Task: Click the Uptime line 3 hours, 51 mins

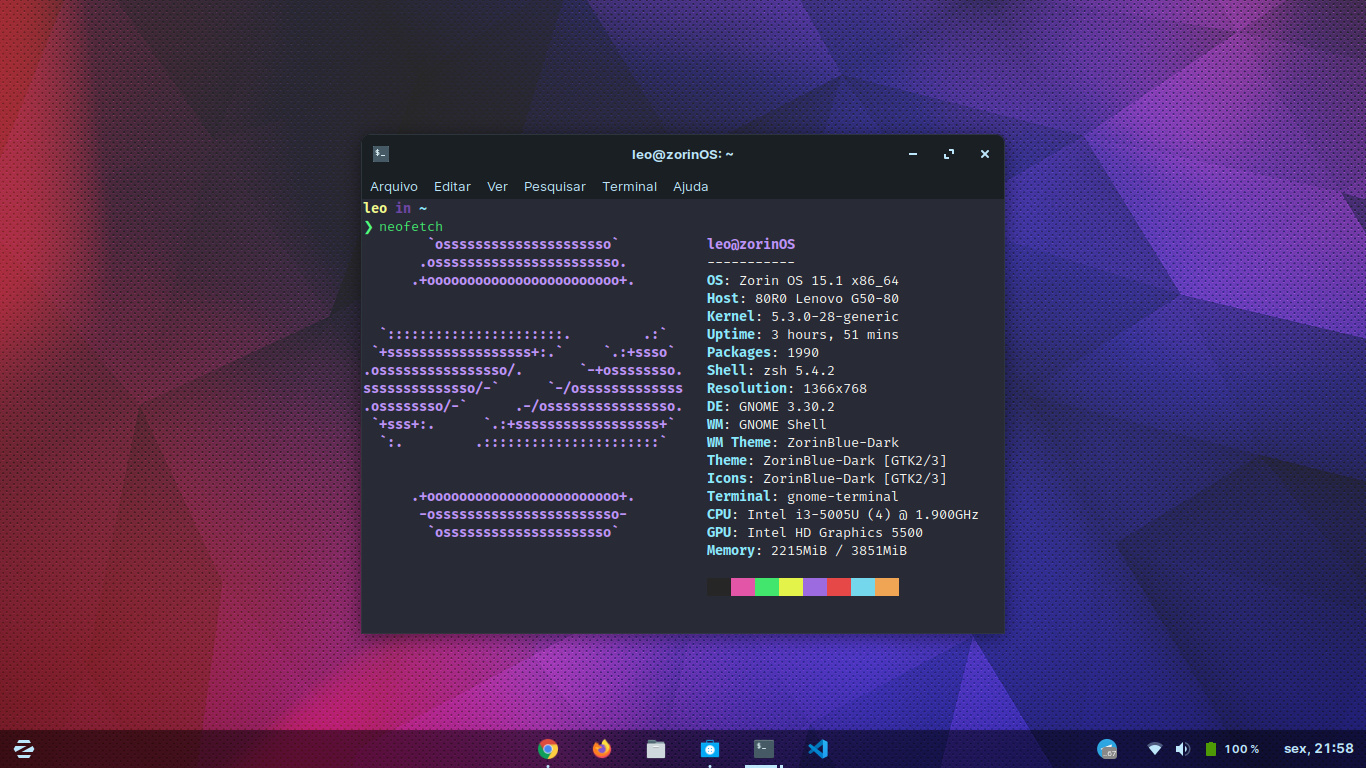Action: [x=803, y=335]
